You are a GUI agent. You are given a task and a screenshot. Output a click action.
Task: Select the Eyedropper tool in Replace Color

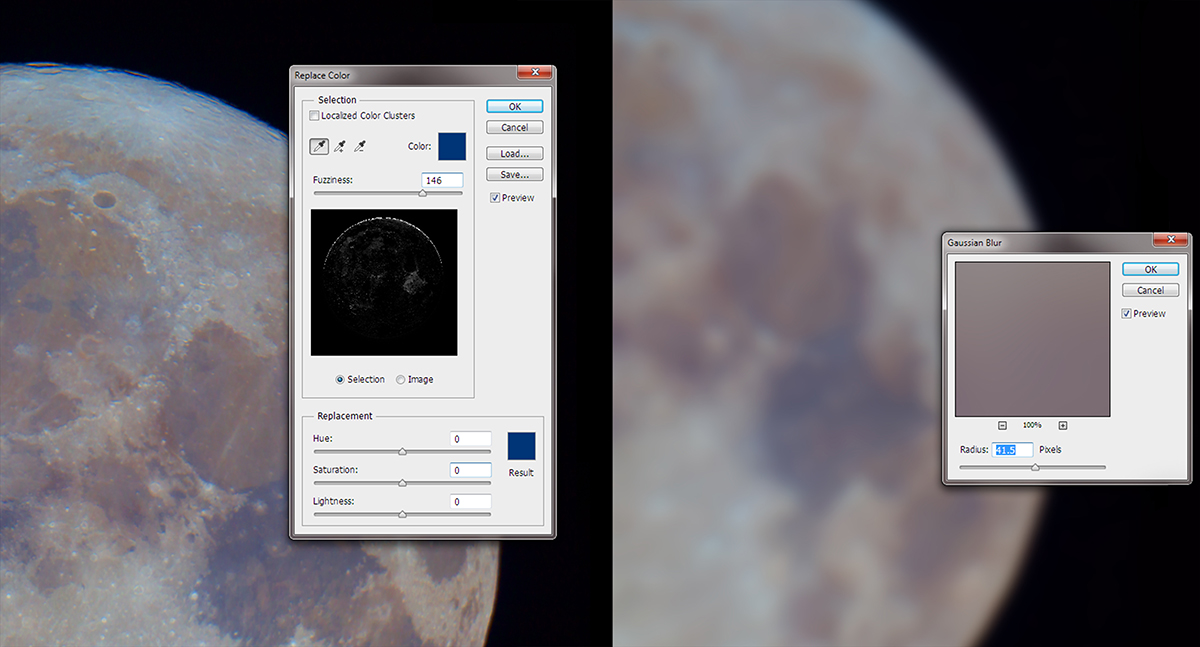click(x=320, y=146)
